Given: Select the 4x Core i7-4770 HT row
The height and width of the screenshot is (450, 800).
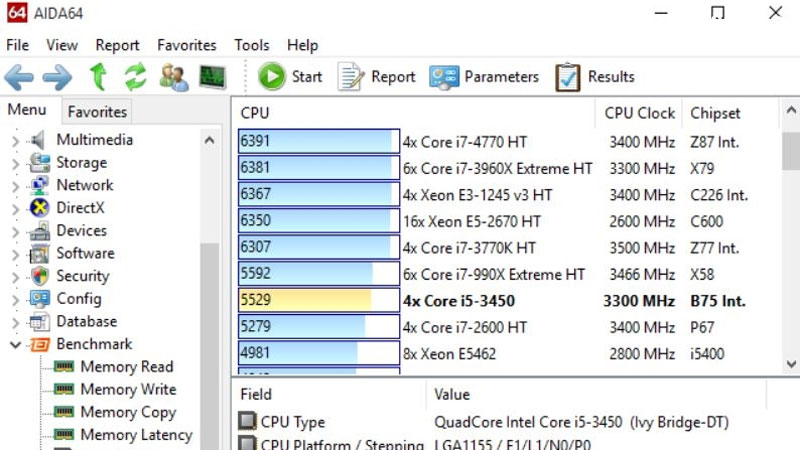Looking at the screenshot, I should 508,141.
